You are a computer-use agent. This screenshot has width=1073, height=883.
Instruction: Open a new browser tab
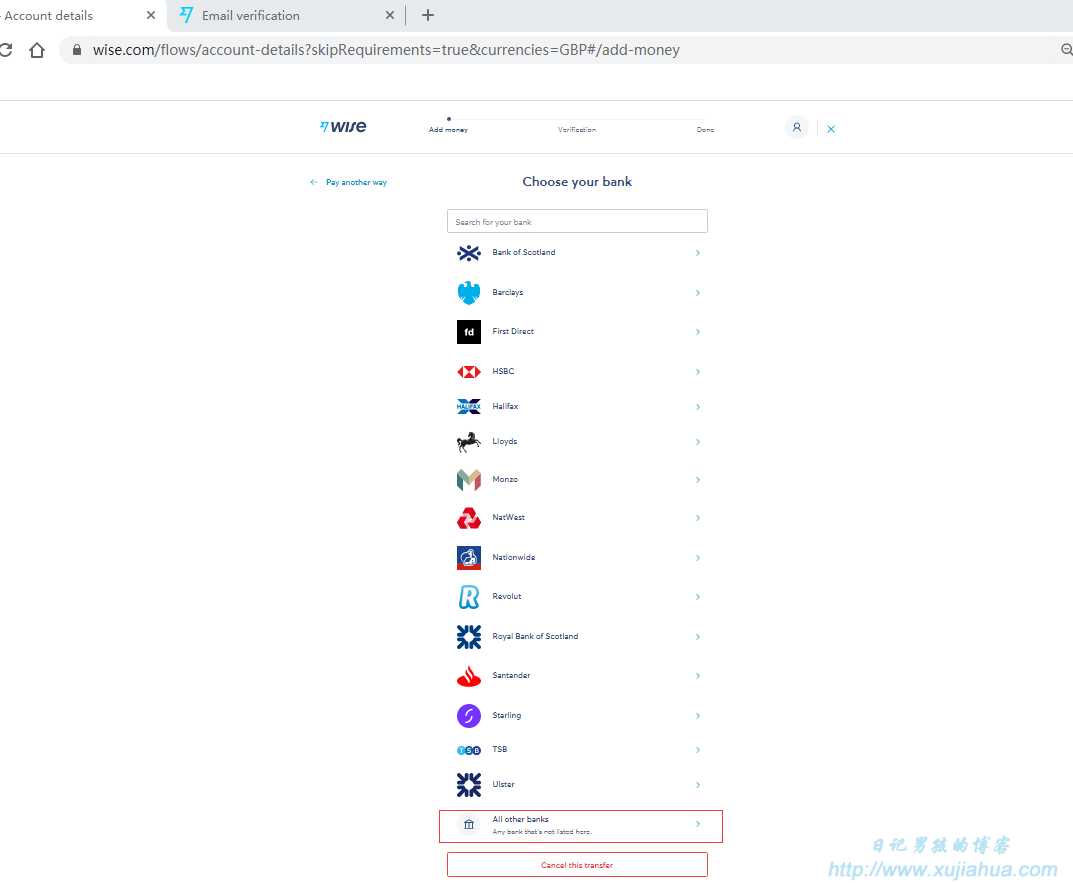coord(428,15)
